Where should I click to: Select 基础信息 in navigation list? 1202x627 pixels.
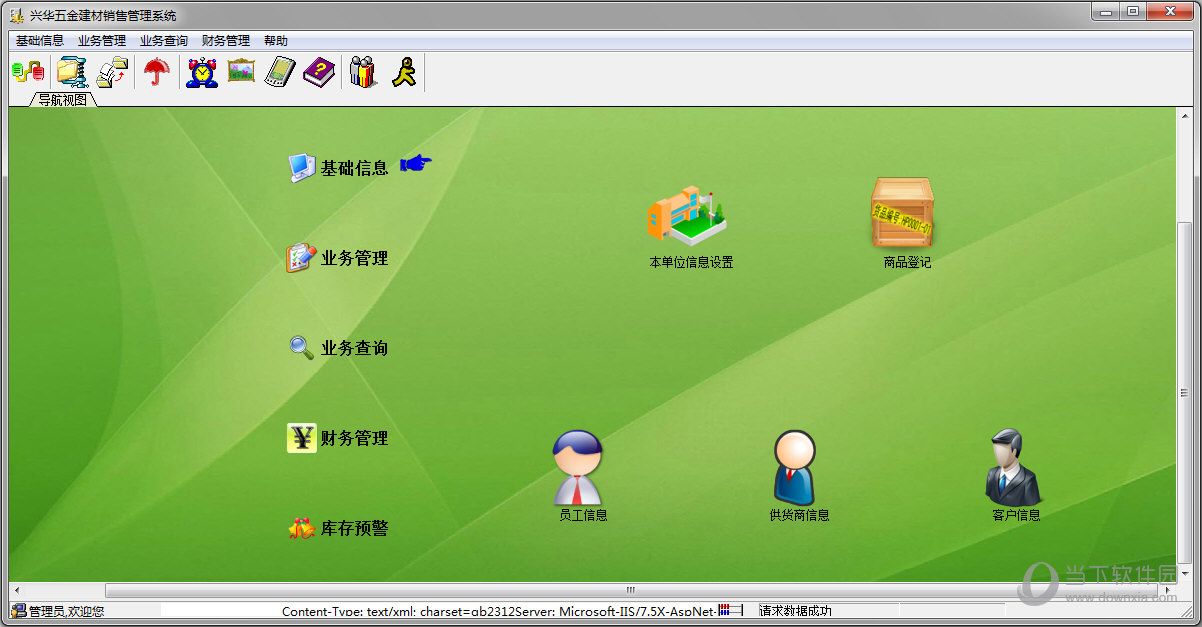354,168
